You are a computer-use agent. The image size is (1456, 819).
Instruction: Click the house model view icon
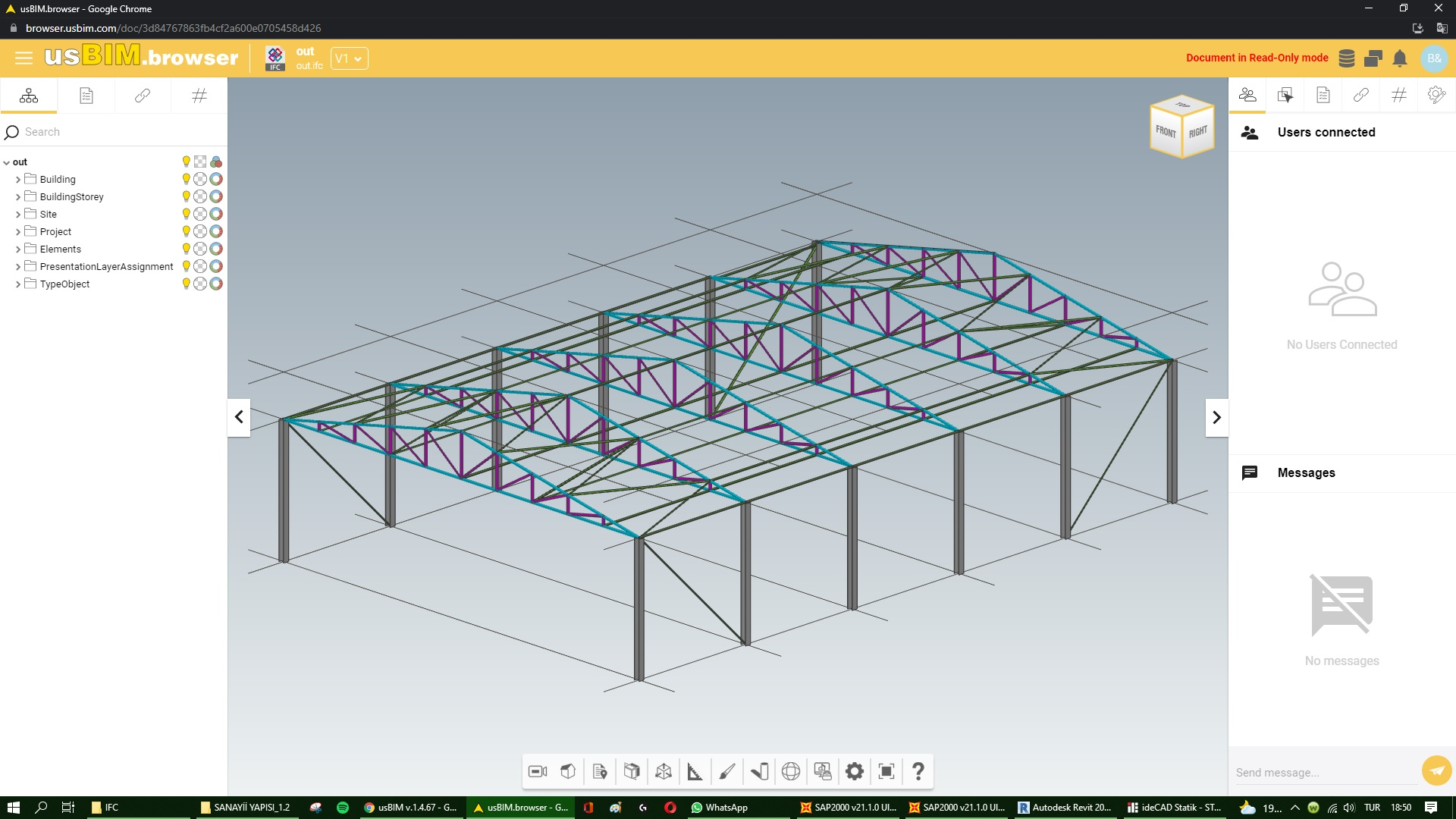(x=568, y=771)
